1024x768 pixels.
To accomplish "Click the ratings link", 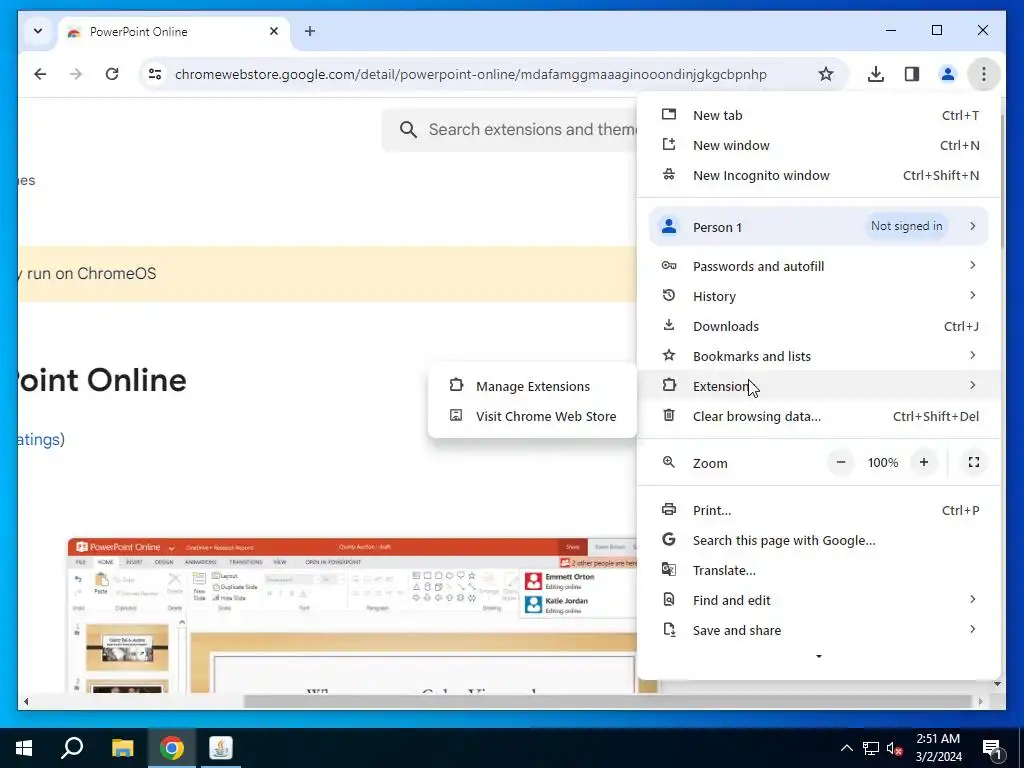I will tap(39, 440).
